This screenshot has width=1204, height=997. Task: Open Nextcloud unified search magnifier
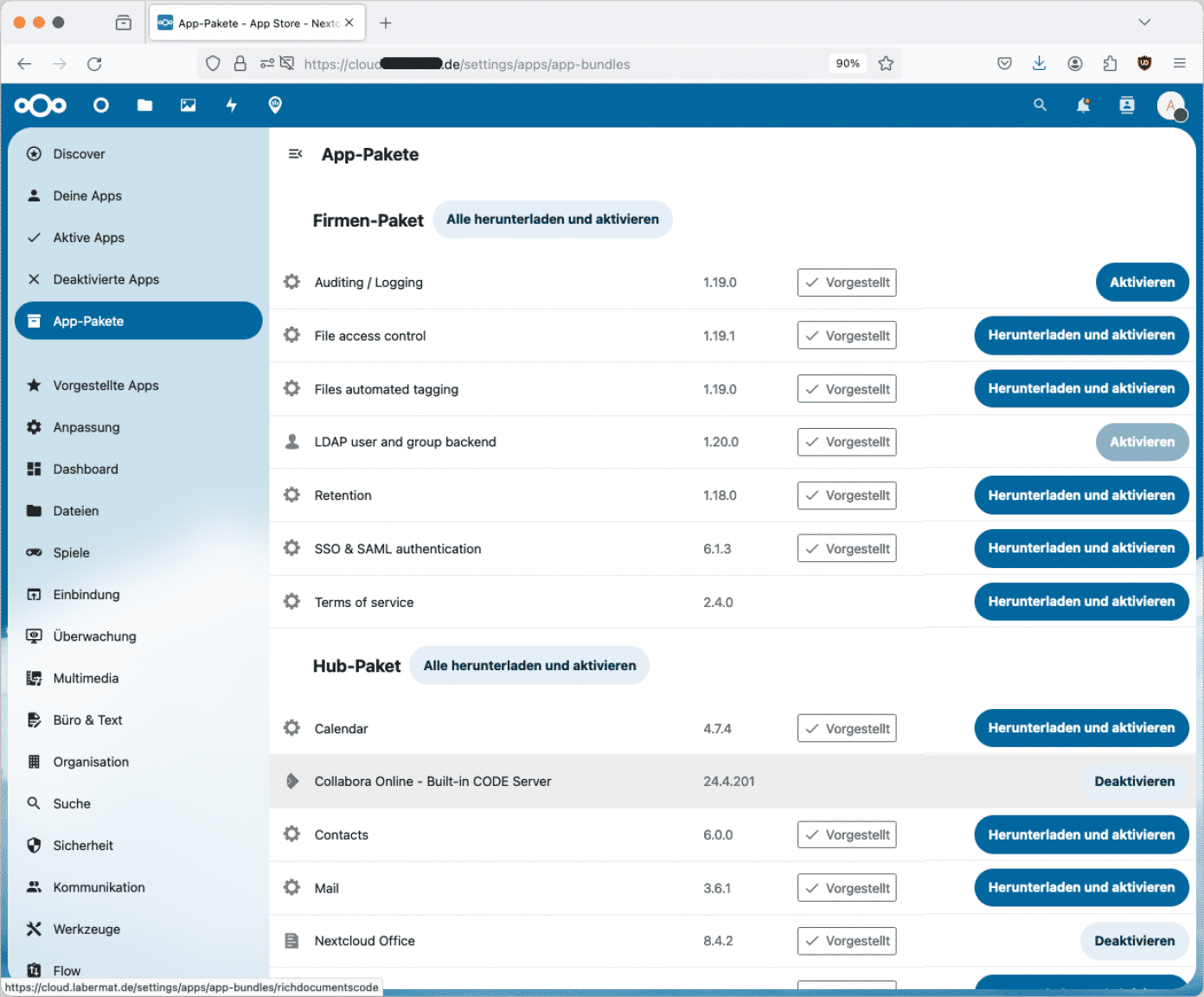coord(1040,105)
